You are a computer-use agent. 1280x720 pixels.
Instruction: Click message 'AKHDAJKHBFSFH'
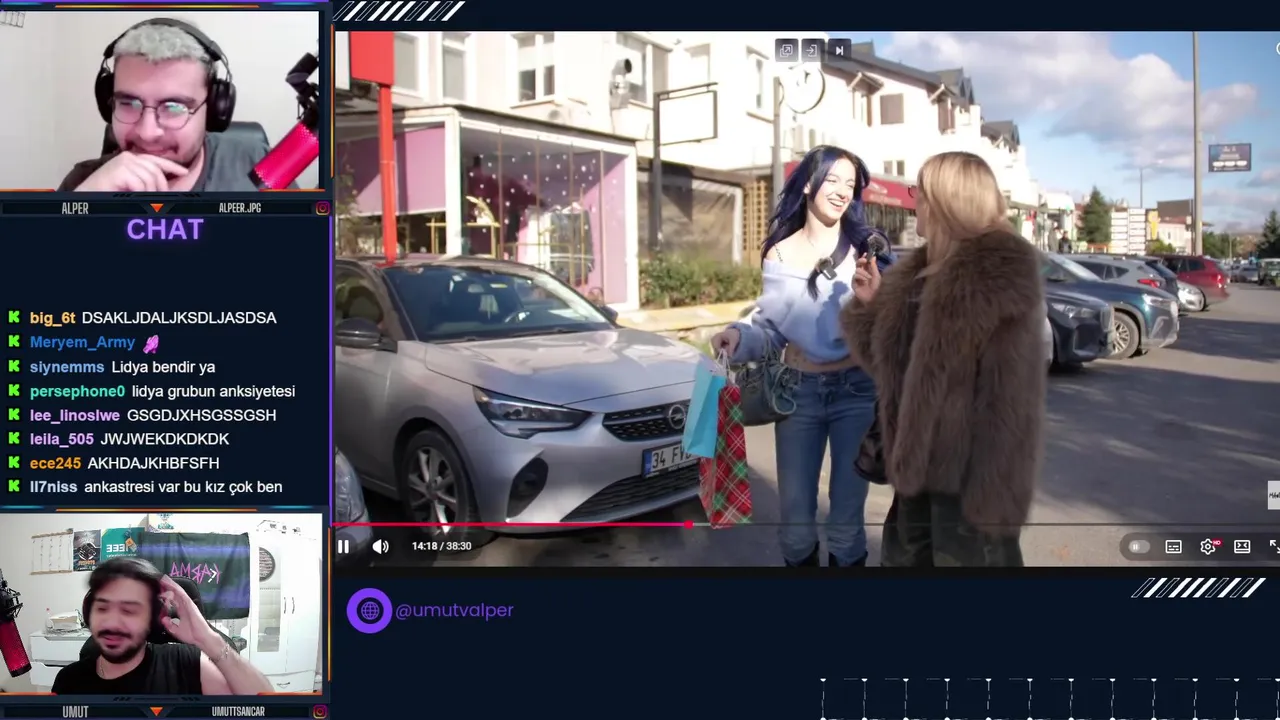[x=153, y=463]
